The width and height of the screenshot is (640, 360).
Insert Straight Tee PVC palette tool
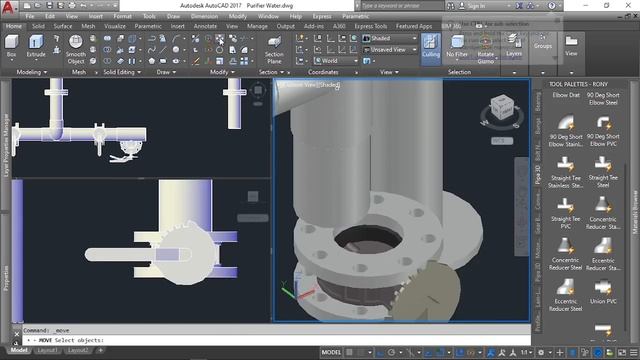(x=566, y=213)
